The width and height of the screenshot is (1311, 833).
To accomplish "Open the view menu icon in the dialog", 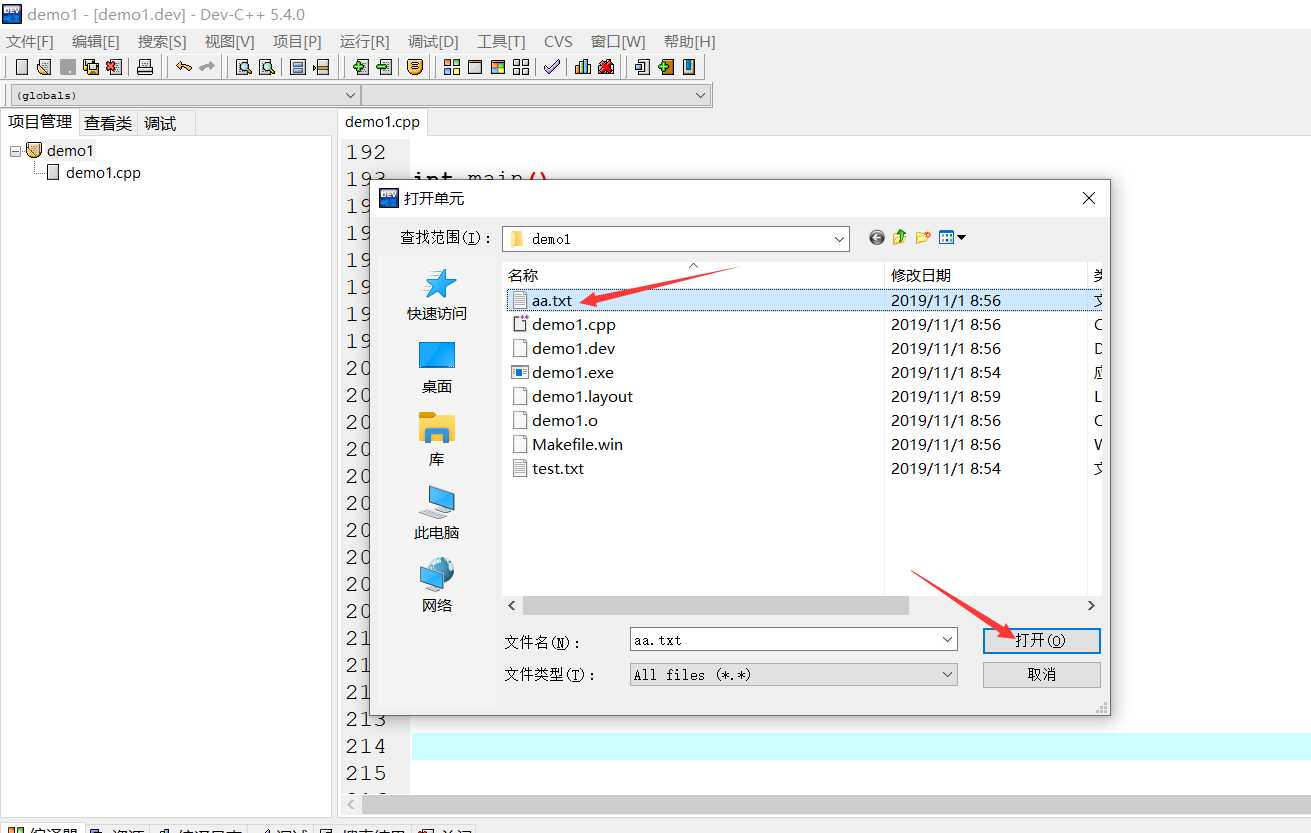I will (952, 238).
